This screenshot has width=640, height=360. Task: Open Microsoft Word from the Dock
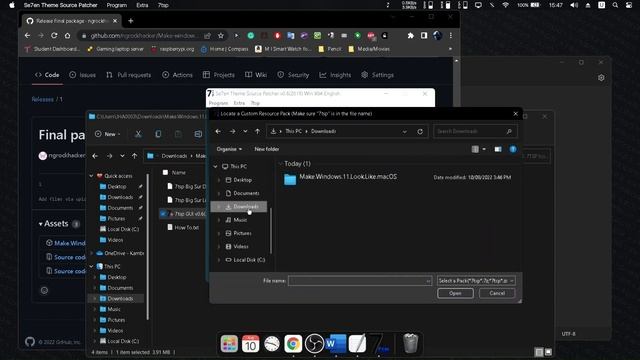coord(336,344)
